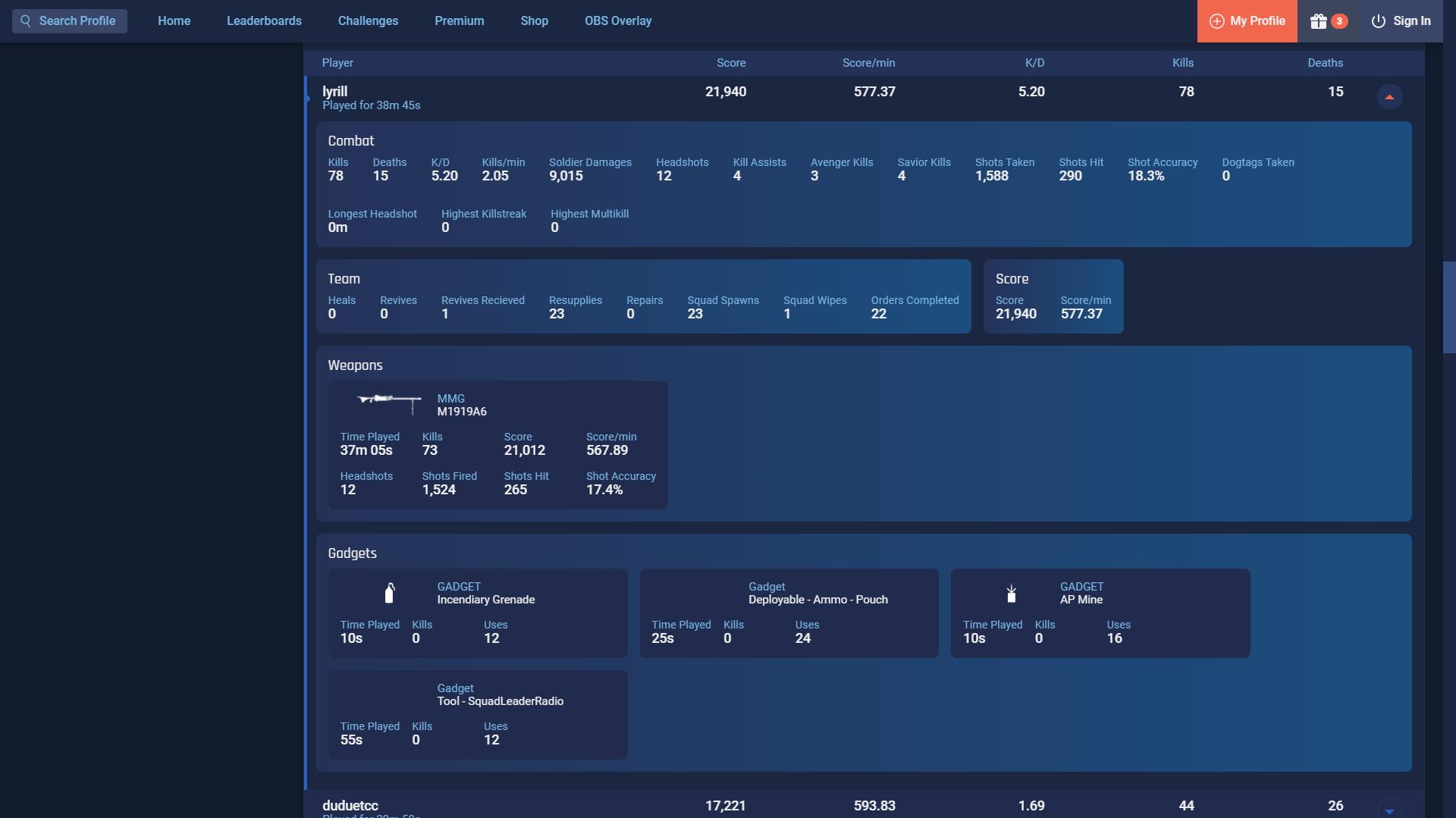Viewport: 1456px width, 818px height.
Task: Sort by Kills column header
Action: point(1183,63)
